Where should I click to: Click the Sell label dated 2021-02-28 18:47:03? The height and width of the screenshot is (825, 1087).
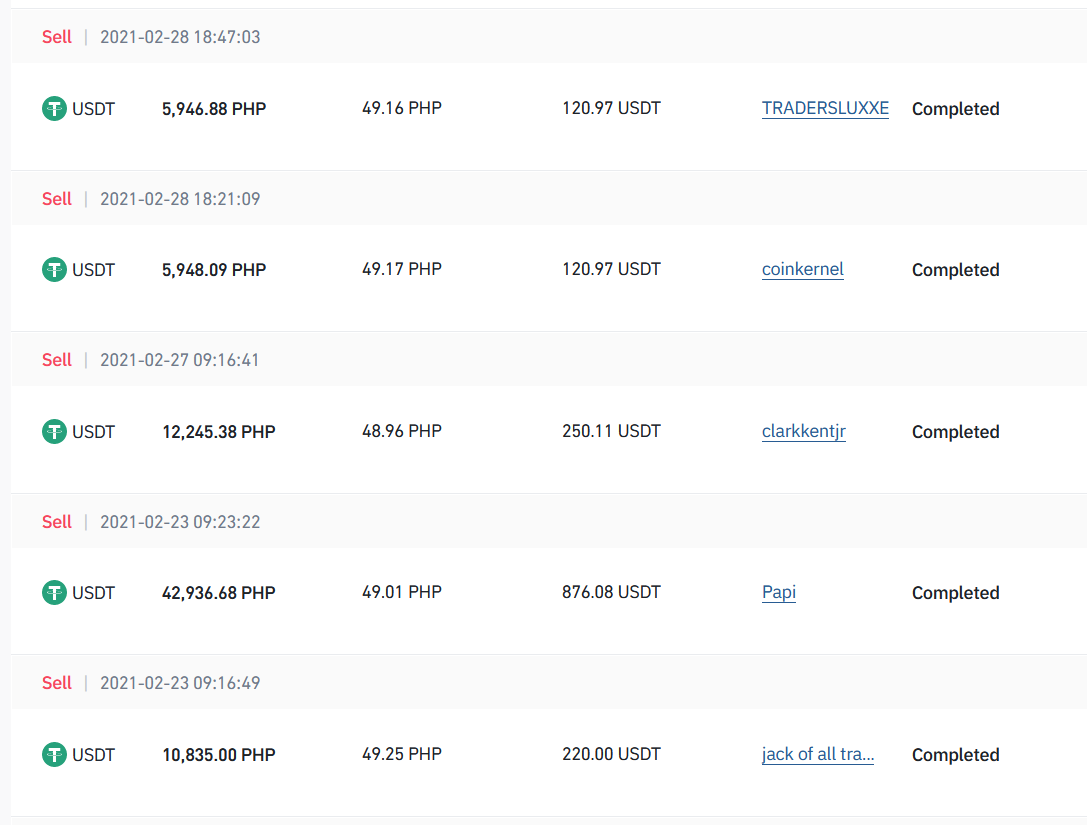57,37
